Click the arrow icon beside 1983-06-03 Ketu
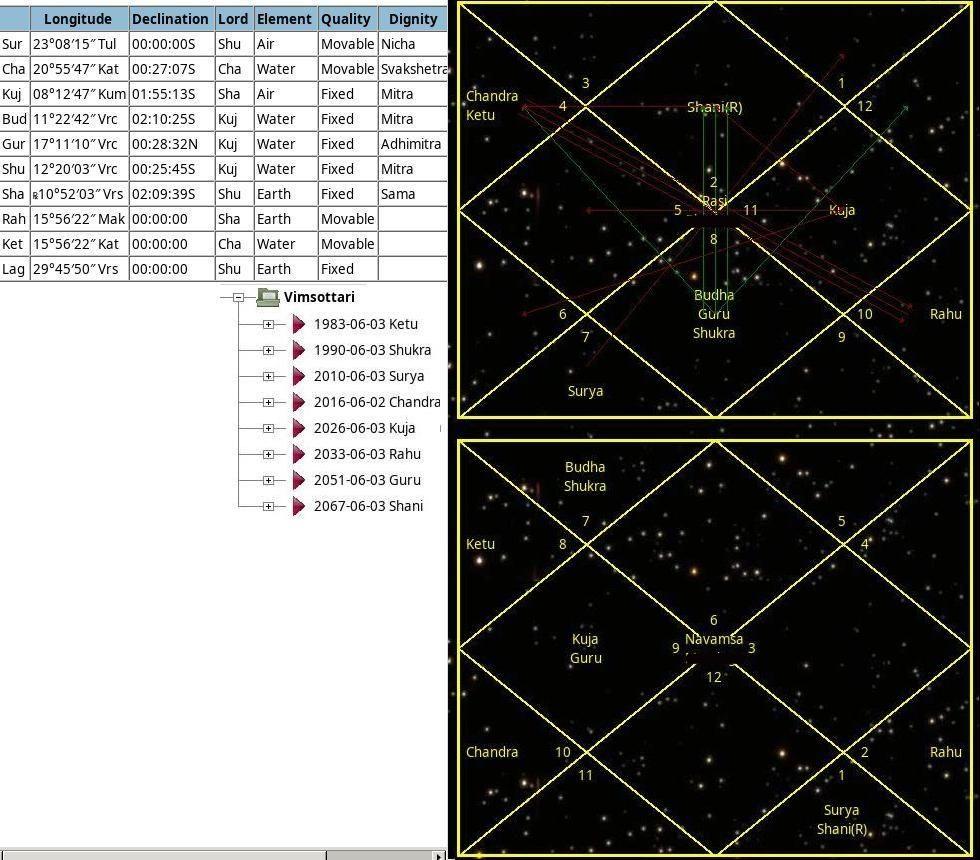This screenshot has width=980, height=860. click(298, 324)
